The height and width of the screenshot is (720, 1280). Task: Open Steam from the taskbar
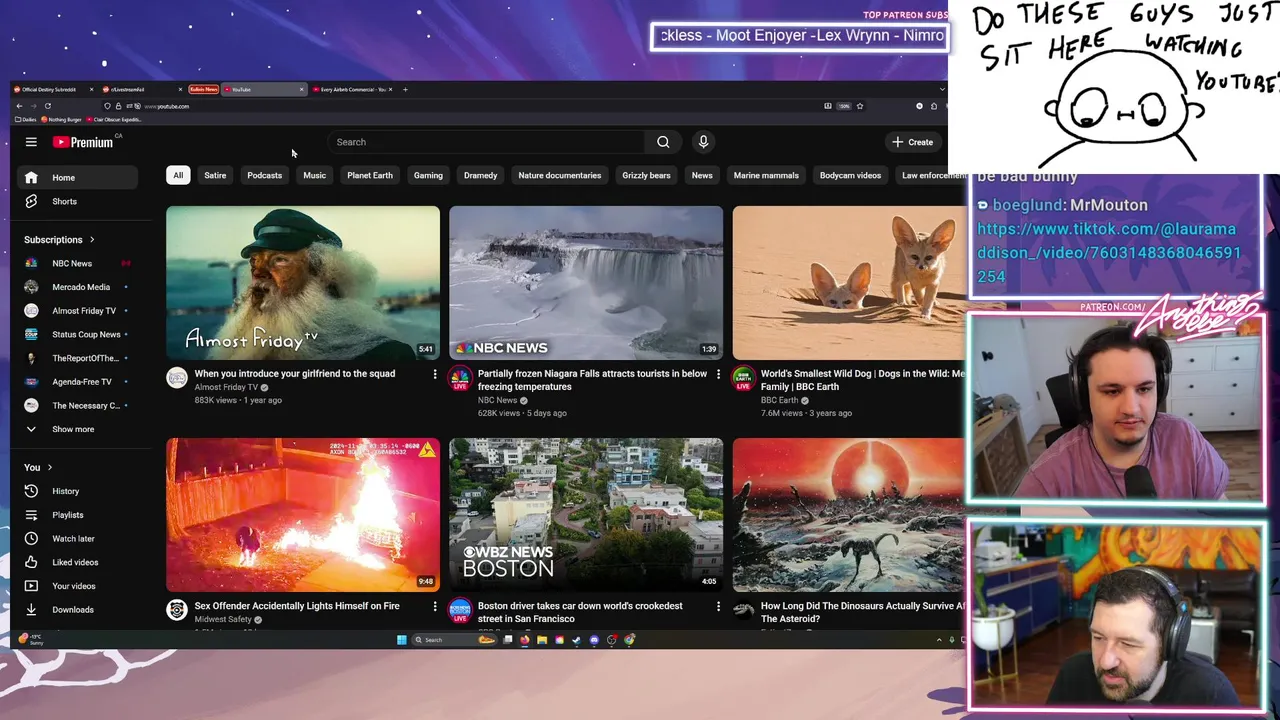(x=576, y=640)
